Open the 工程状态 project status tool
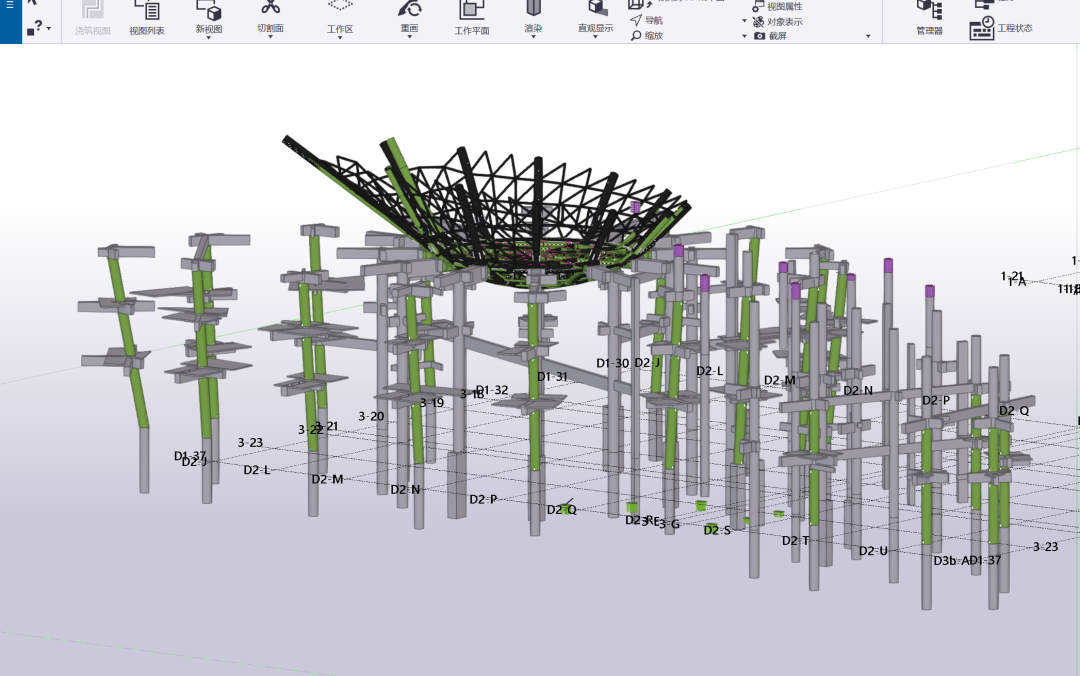1080x676 pixels. tap(1001, 28)
